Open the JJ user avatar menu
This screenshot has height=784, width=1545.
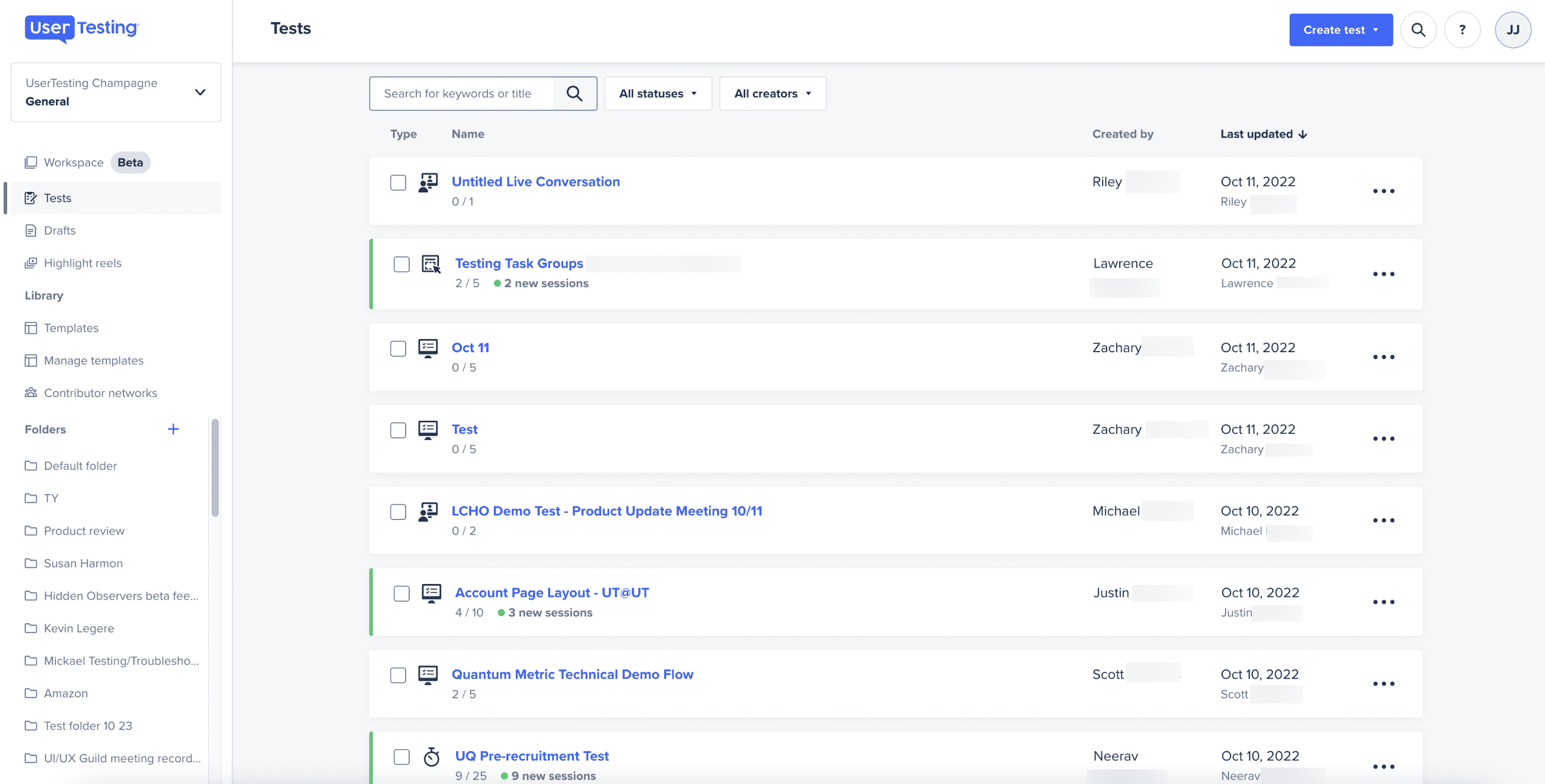pos(1513,29)
